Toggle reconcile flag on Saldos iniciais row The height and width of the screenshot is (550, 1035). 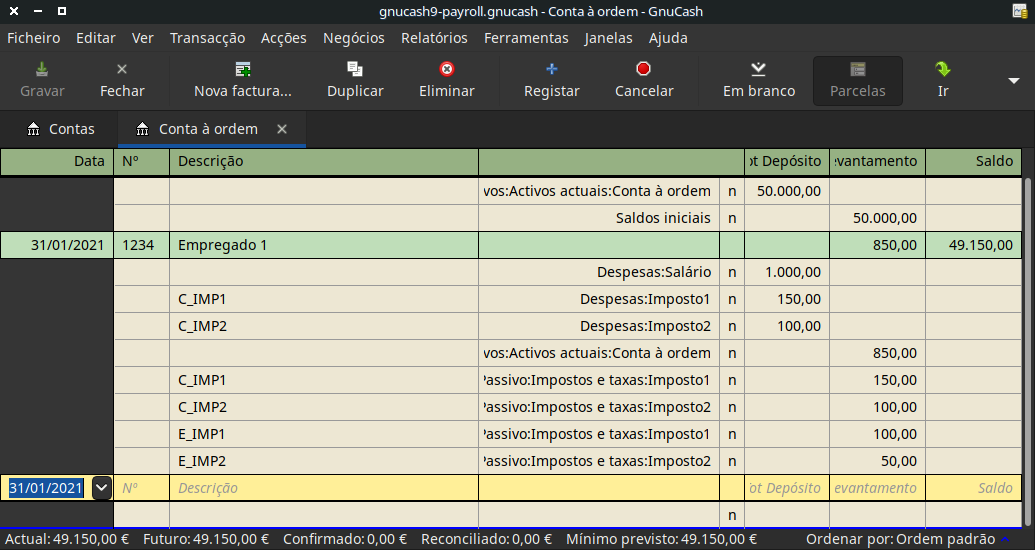pyautogui.click(x=732, y=218)
